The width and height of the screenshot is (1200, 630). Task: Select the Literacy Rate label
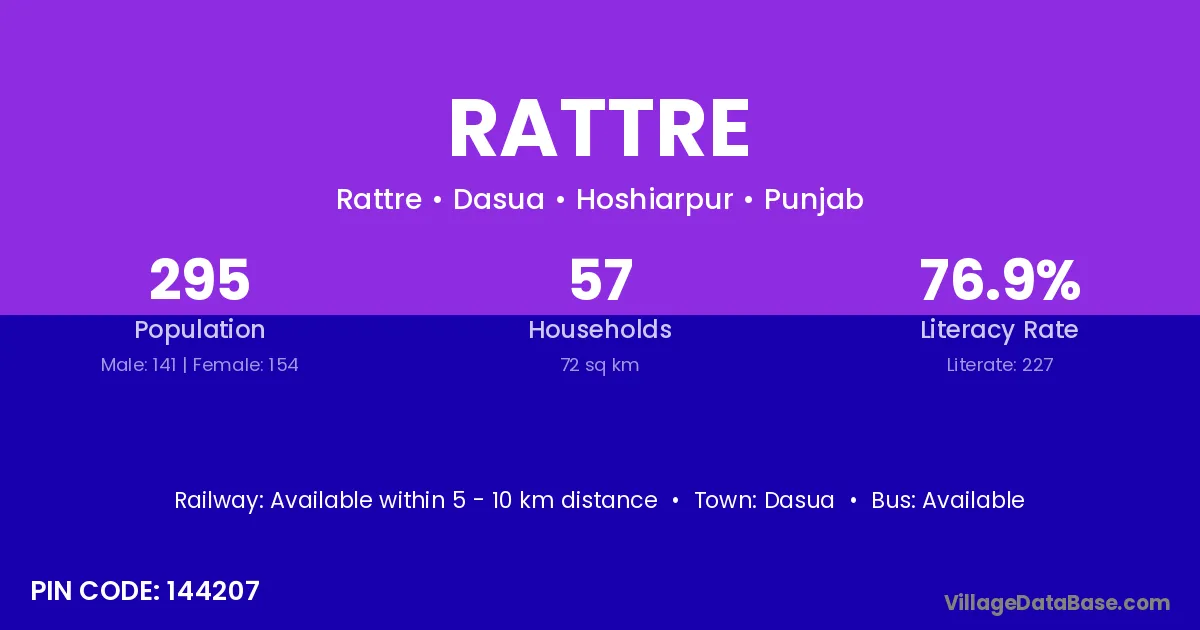point(999,330)
